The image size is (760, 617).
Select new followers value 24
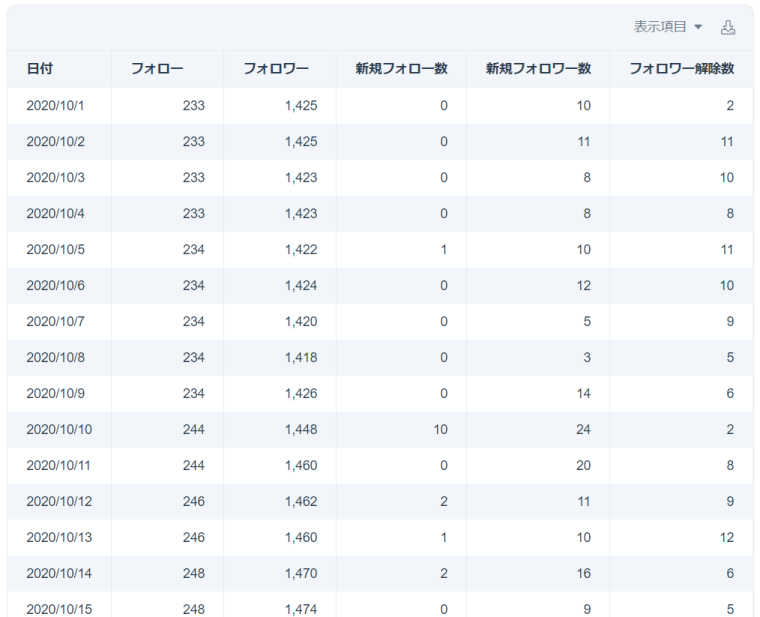click(x=582, y=430)
